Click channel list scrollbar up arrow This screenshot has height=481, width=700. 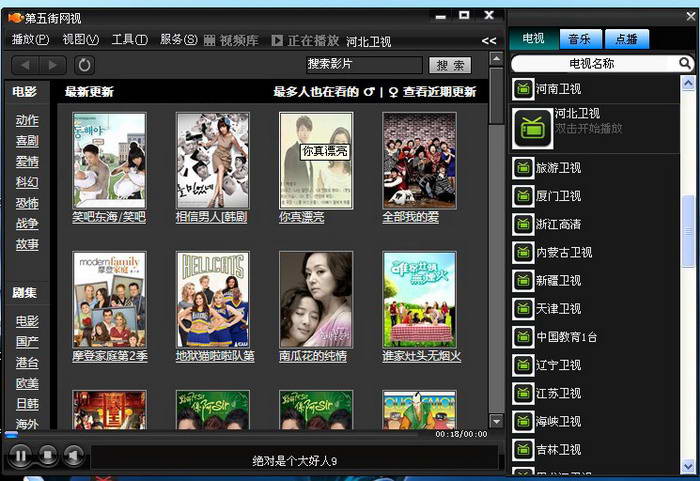[688, 84]
